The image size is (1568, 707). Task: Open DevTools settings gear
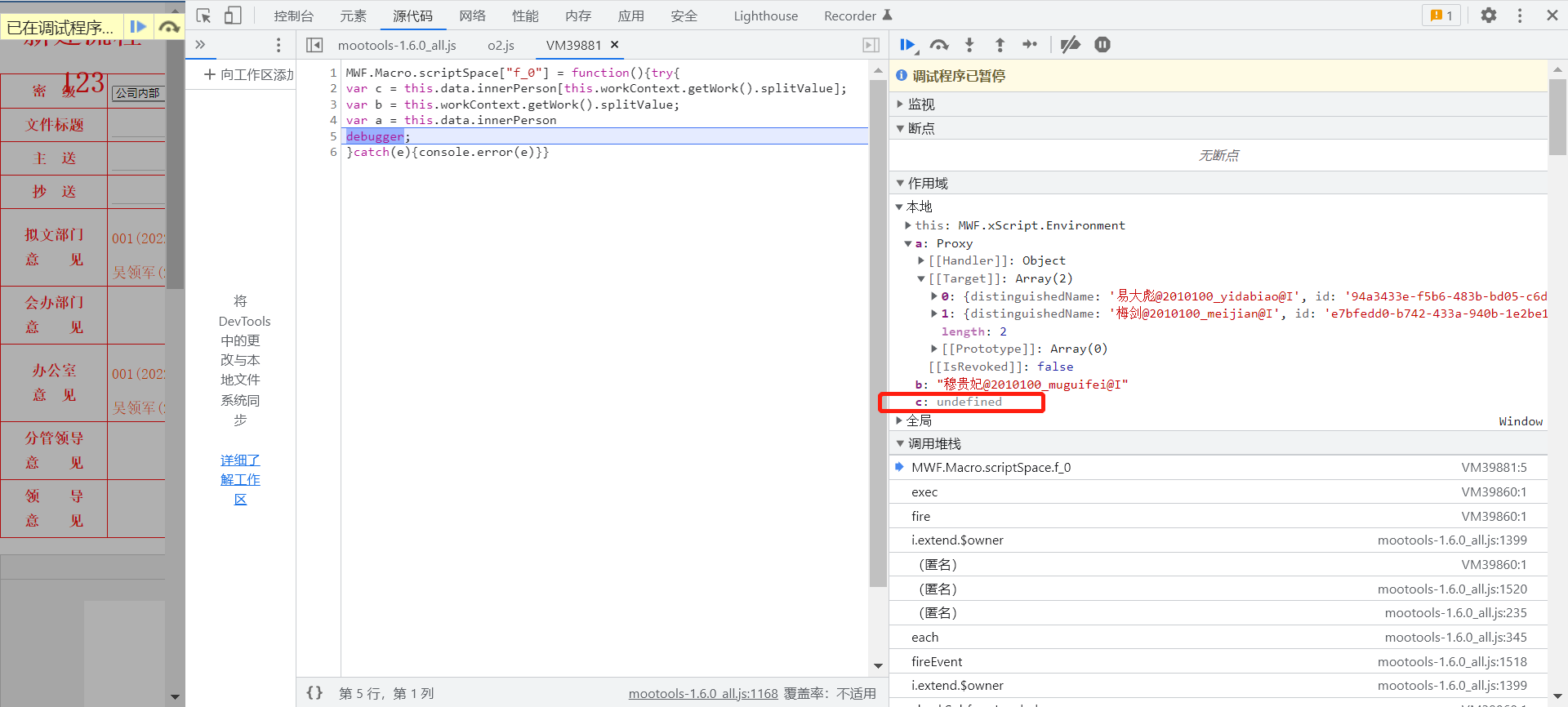pos(1489,16)
